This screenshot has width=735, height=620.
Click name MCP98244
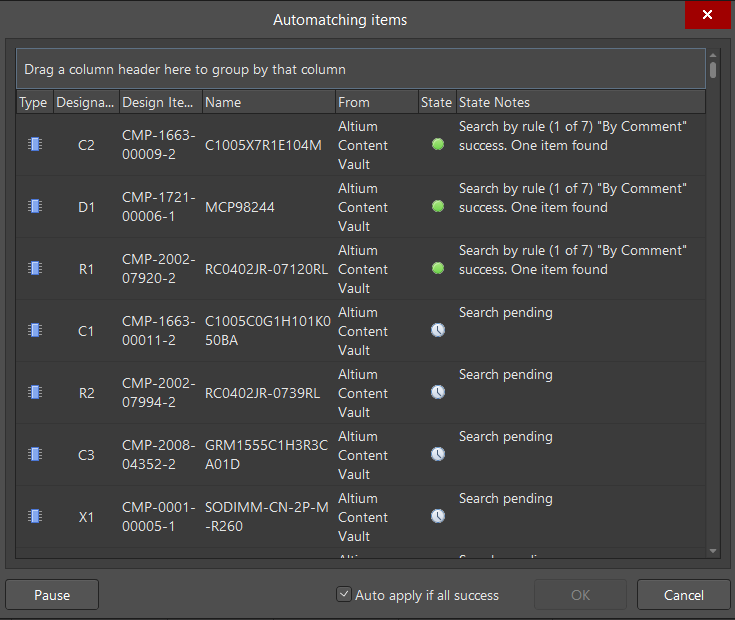coord(240,207)
